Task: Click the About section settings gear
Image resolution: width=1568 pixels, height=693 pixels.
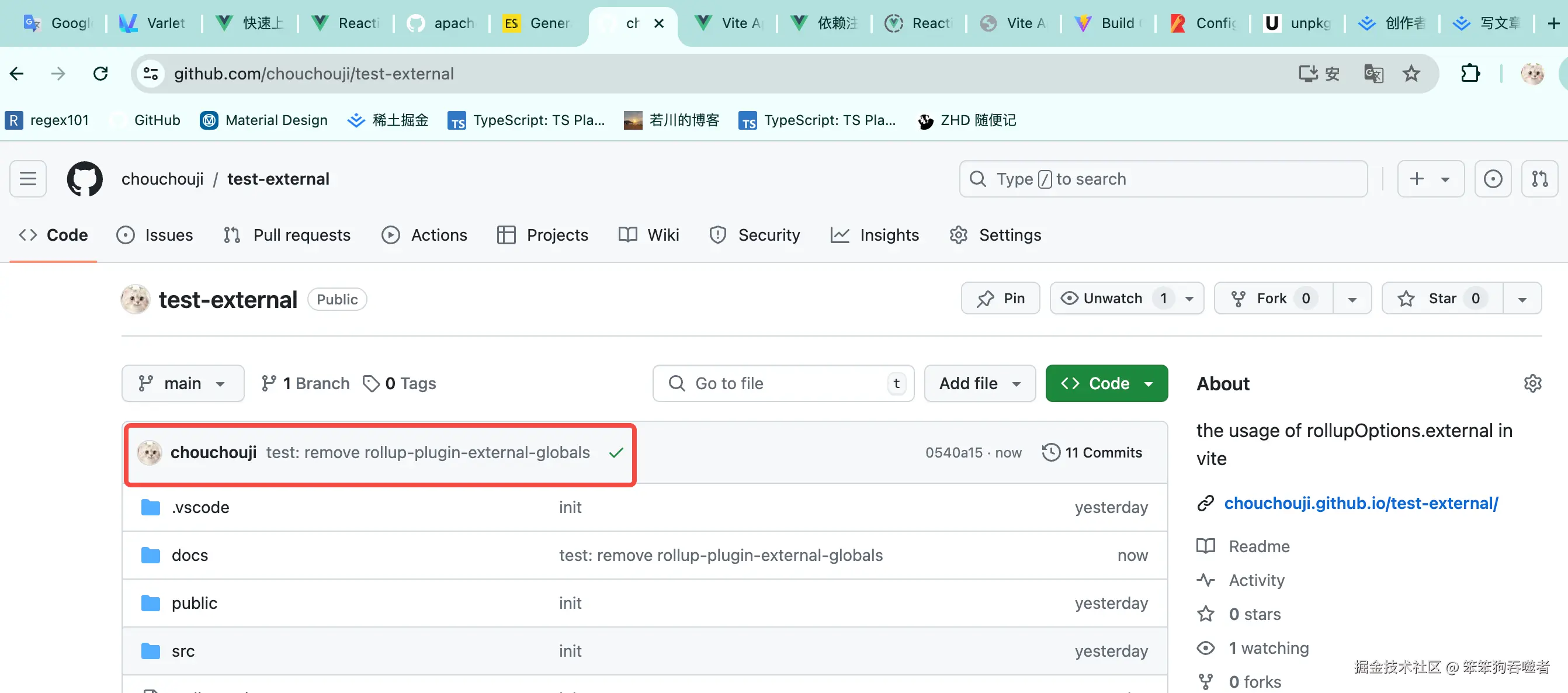Action: [x=1532, y=383]
